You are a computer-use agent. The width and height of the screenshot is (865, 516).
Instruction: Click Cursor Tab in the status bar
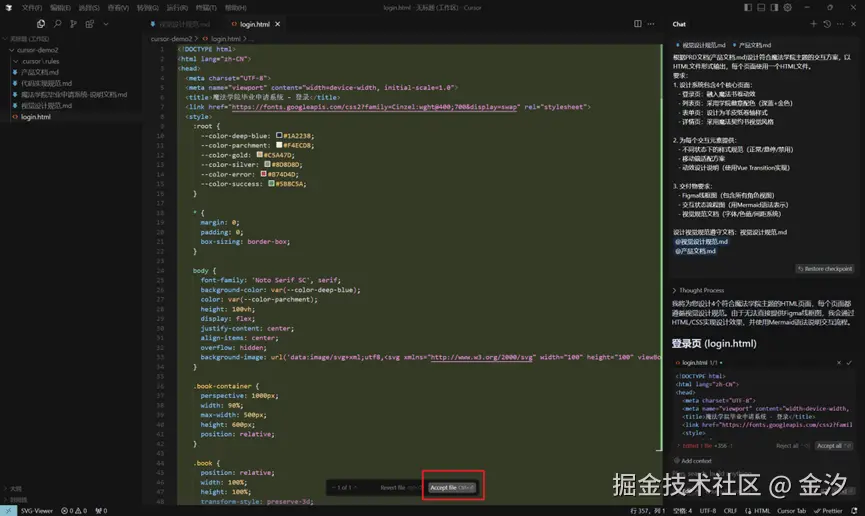(791, 510)
